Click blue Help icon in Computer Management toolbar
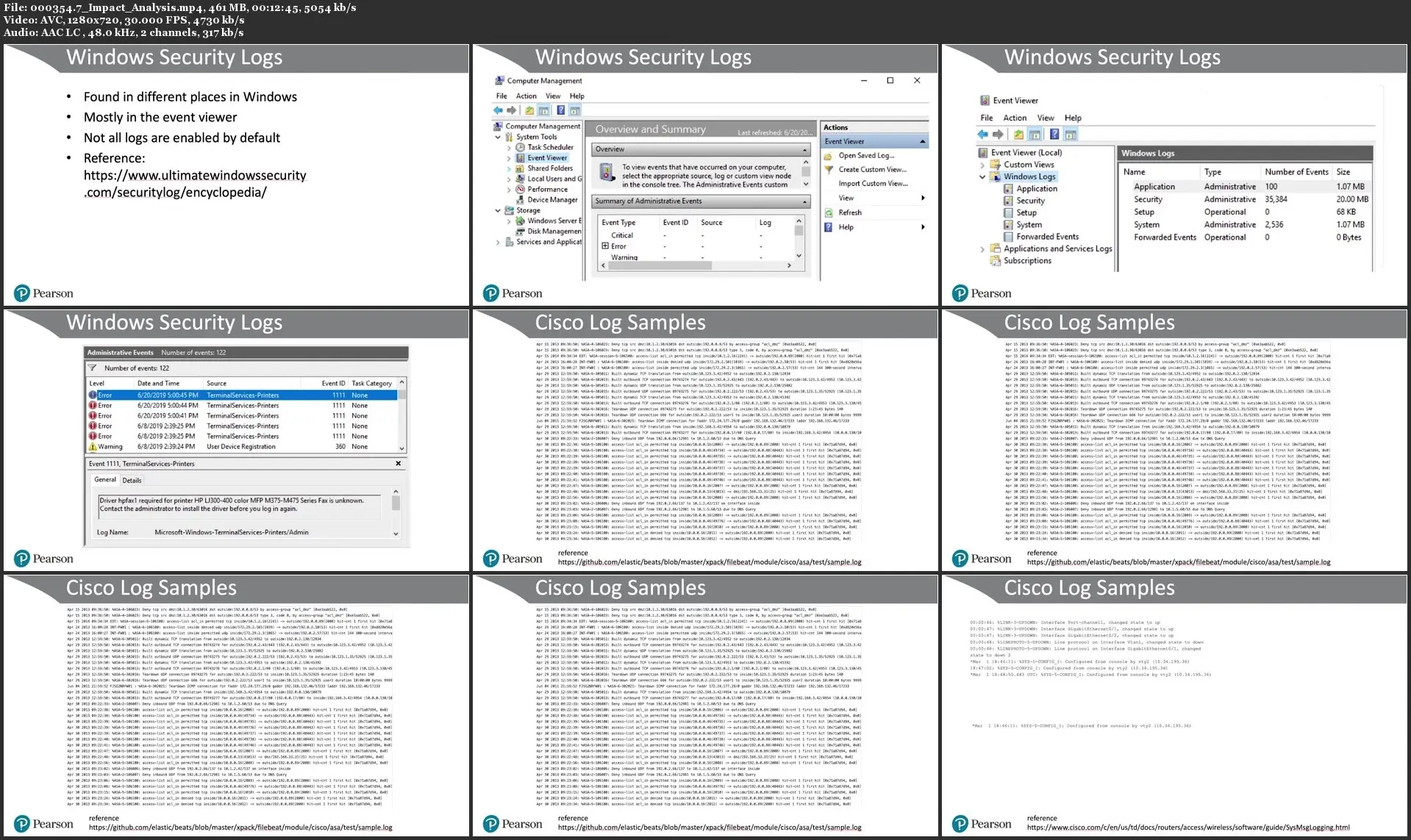1411x840 pixels. (560, 110)
